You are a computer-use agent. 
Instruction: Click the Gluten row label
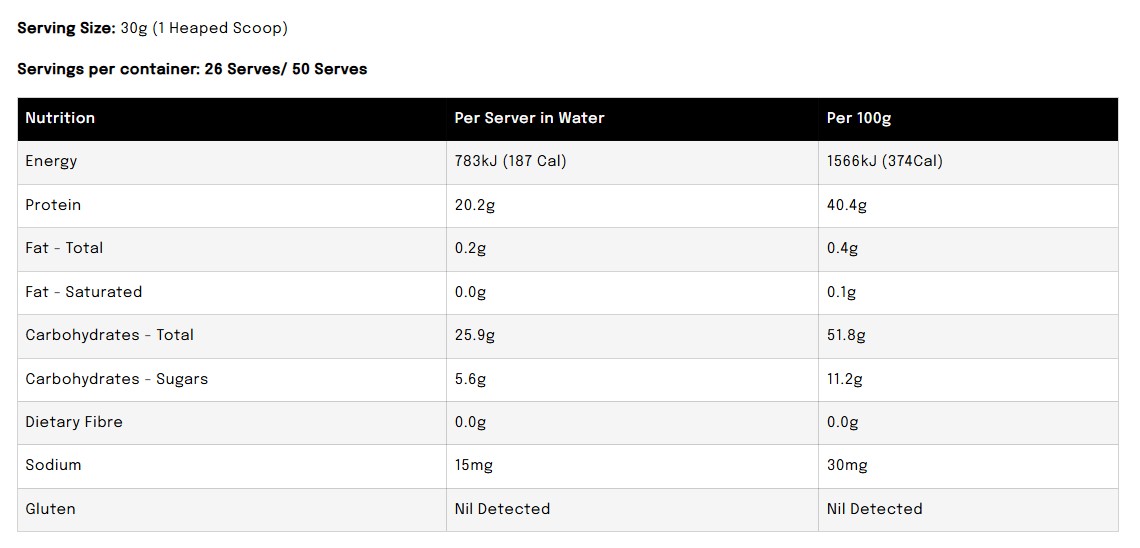[x=50, y=509]
